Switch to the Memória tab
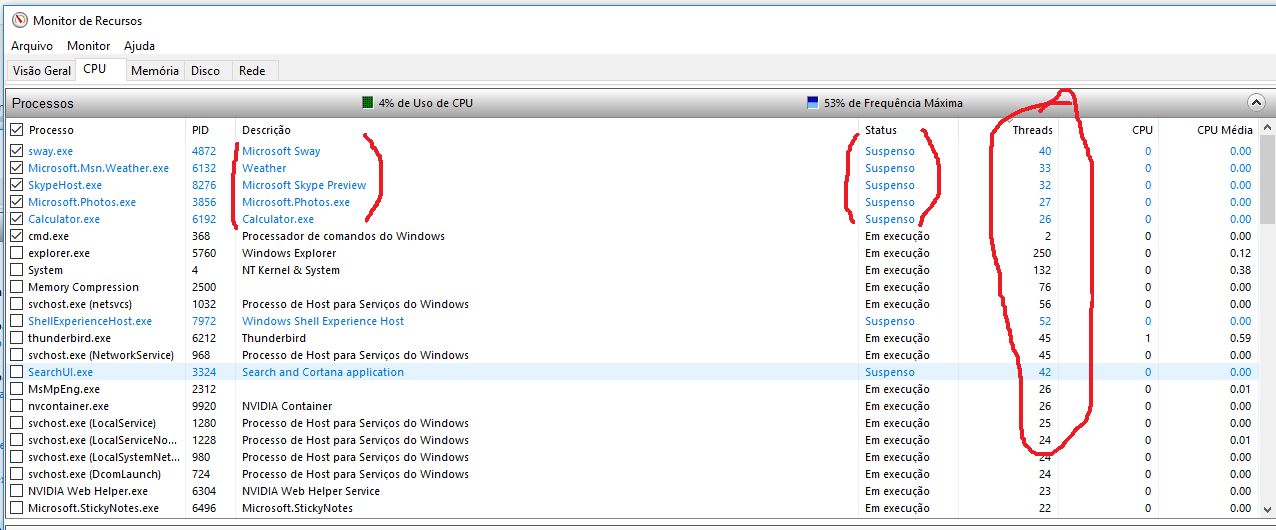1276x530 pixels. [x=155, y=71]
